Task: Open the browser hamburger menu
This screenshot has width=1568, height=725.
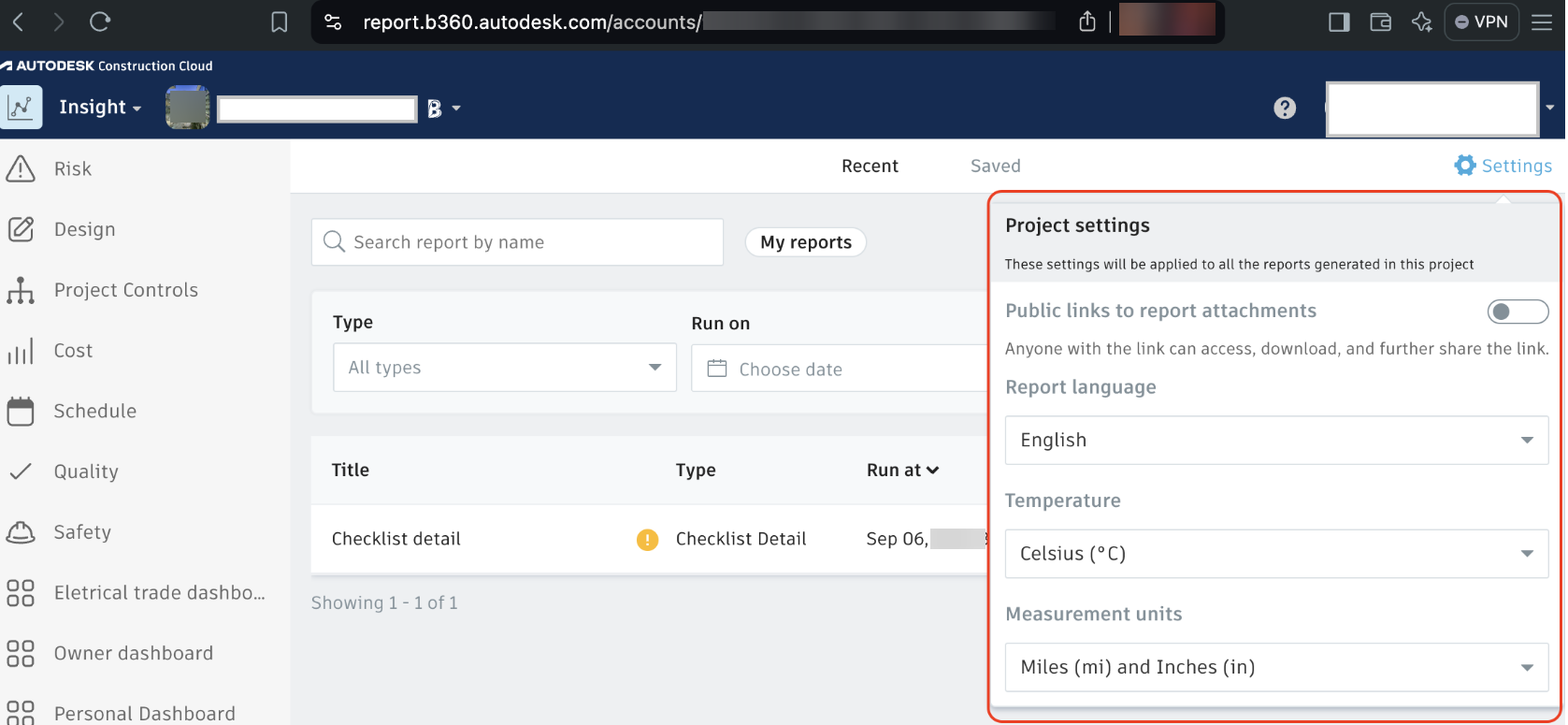Action: pyautogui.click(x=1542, y=22)
